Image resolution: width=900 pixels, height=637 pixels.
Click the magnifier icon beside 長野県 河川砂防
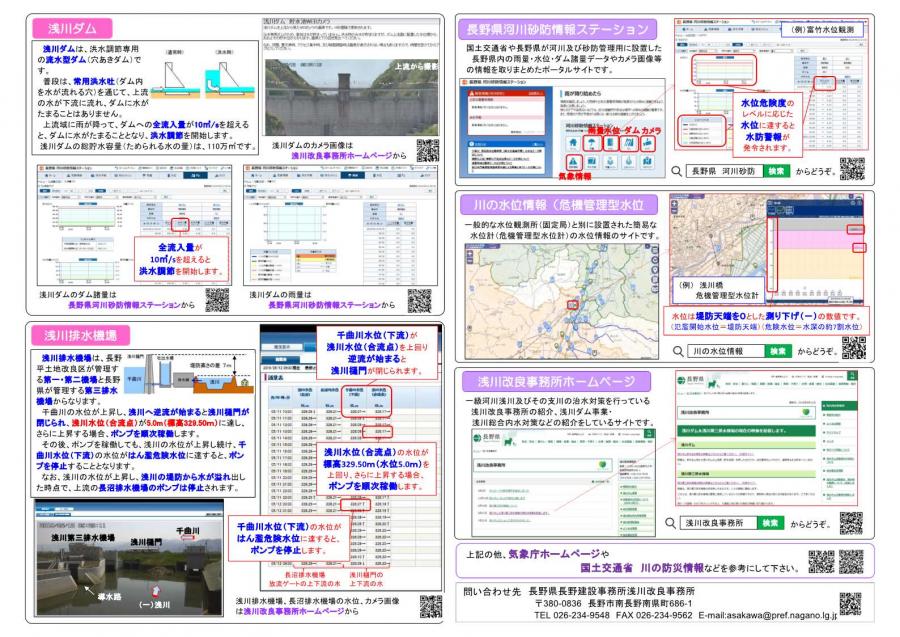(x=677, y=171)
